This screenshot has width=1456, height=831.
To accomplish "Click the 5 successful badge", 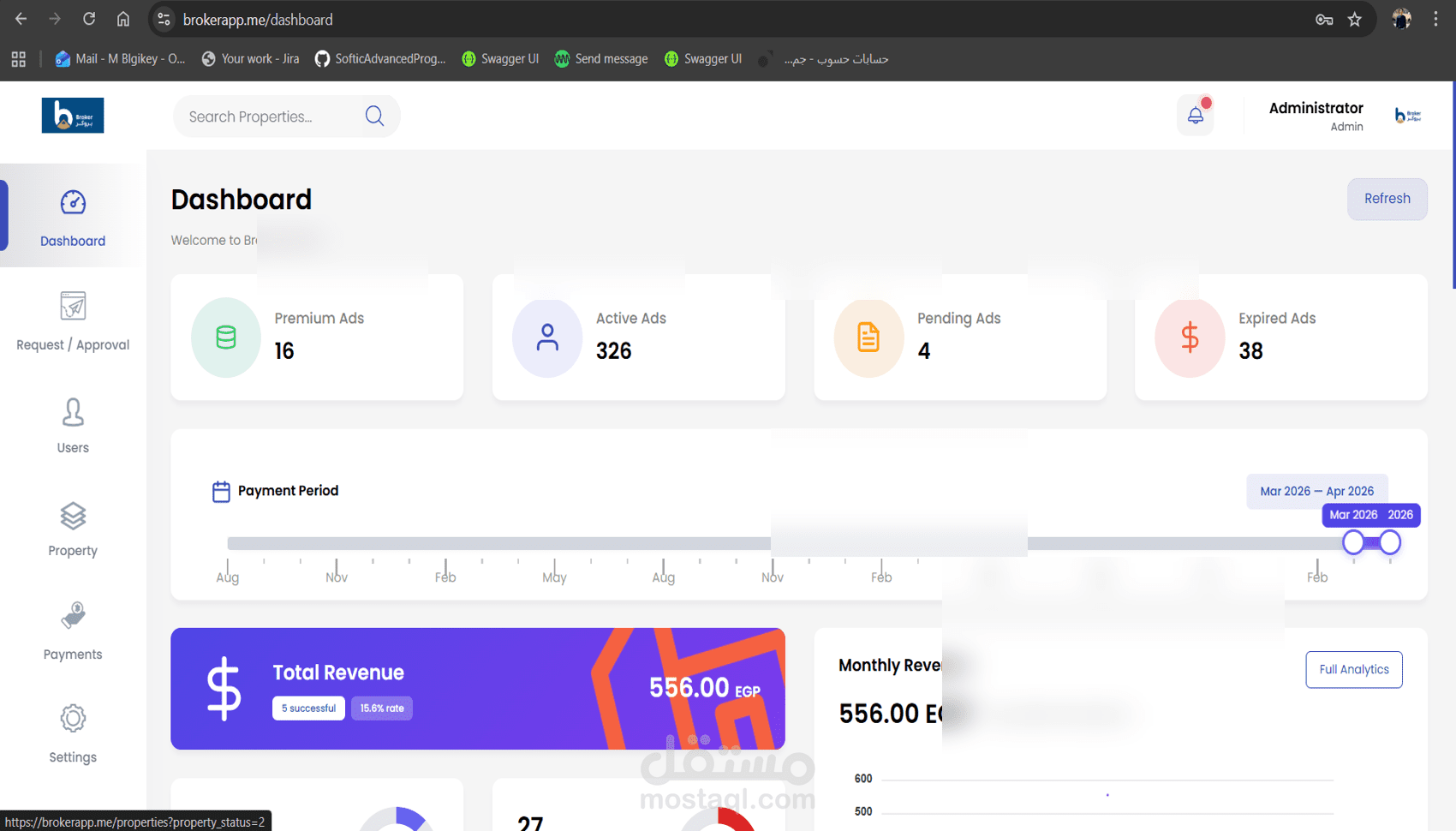I will pyautogui.click(x=308, y=708).
